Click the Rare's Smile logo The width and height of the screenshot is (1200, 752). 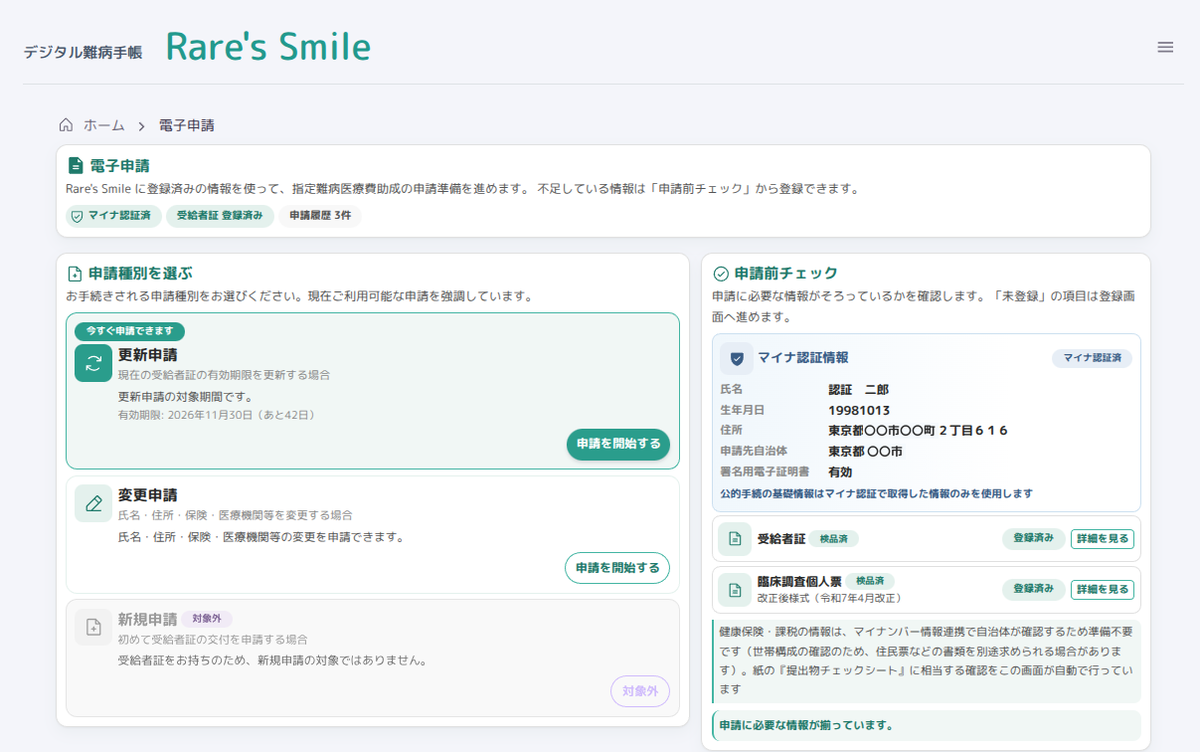(x=268, y=47)
